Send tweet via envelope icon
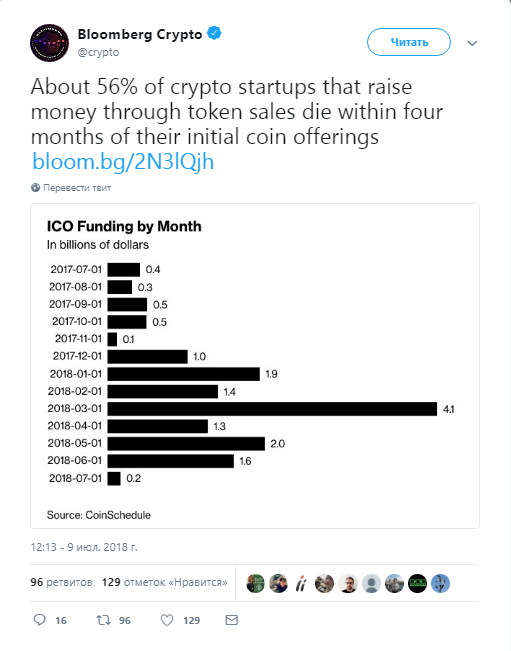Image resolution: width=511 pixels, height=651 pixels. (x=232, y=620)
